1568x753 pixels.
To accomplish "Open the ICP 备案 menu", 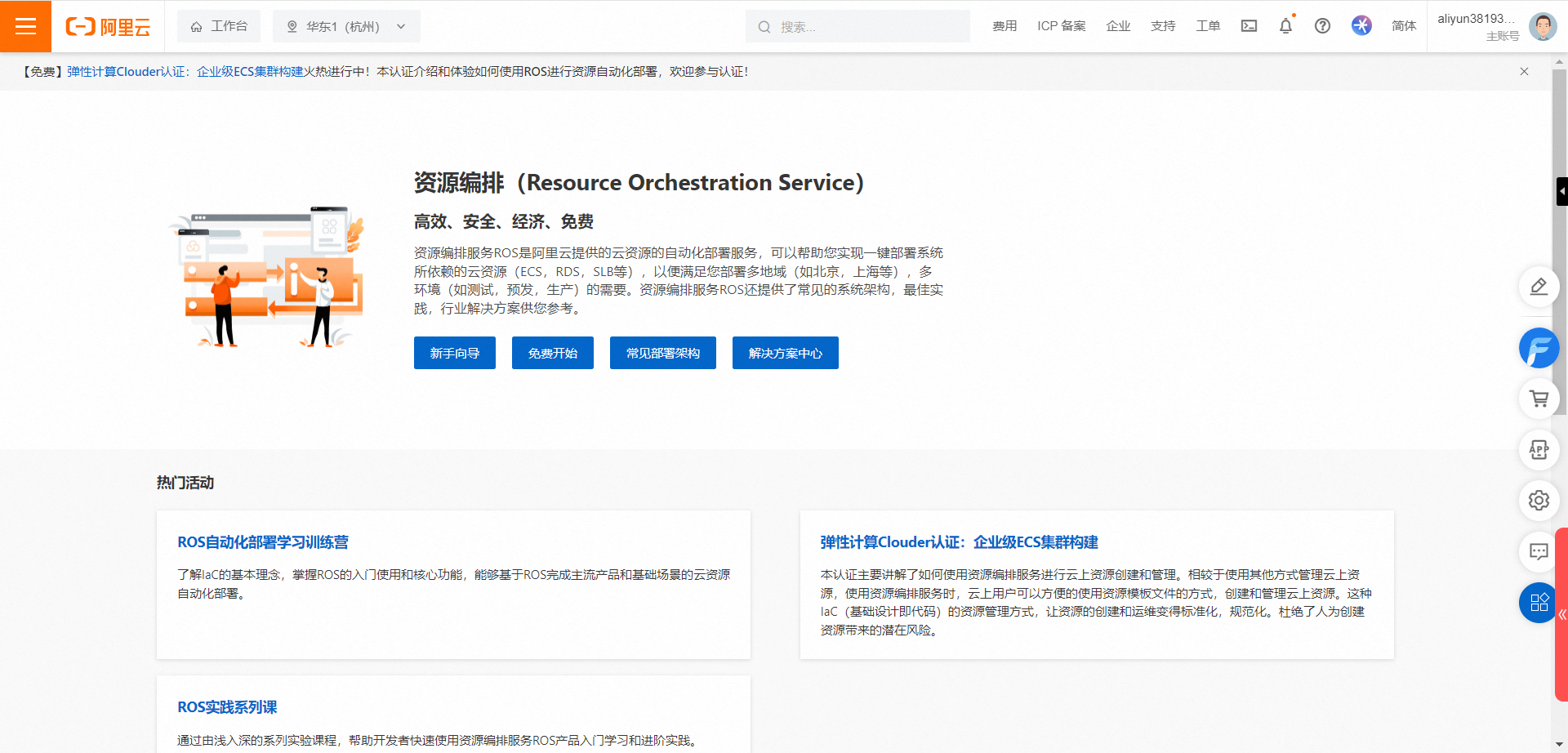I will coord(1062,26).
